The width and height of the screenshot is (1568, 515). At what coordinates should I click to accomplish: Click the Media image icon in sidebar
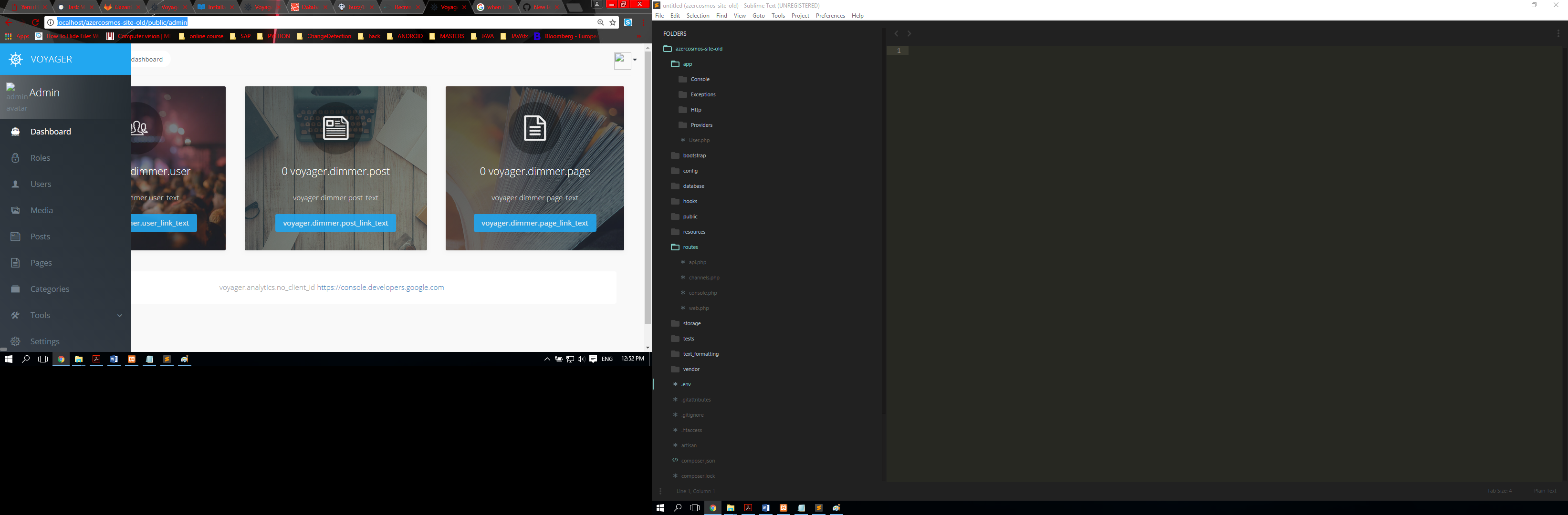[16, 210]
